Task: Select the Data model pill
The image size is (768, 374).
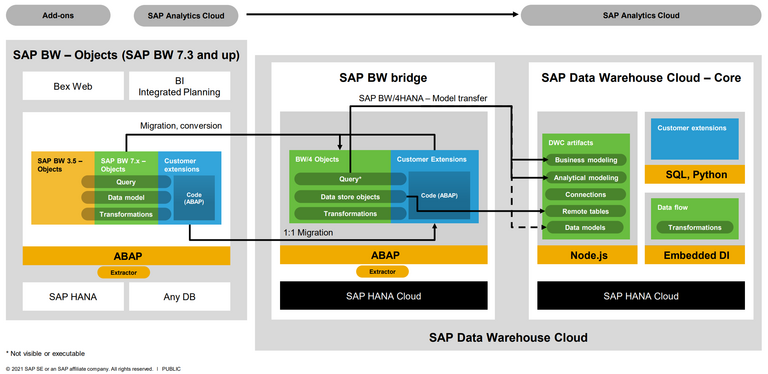Action: coord(126,198)
